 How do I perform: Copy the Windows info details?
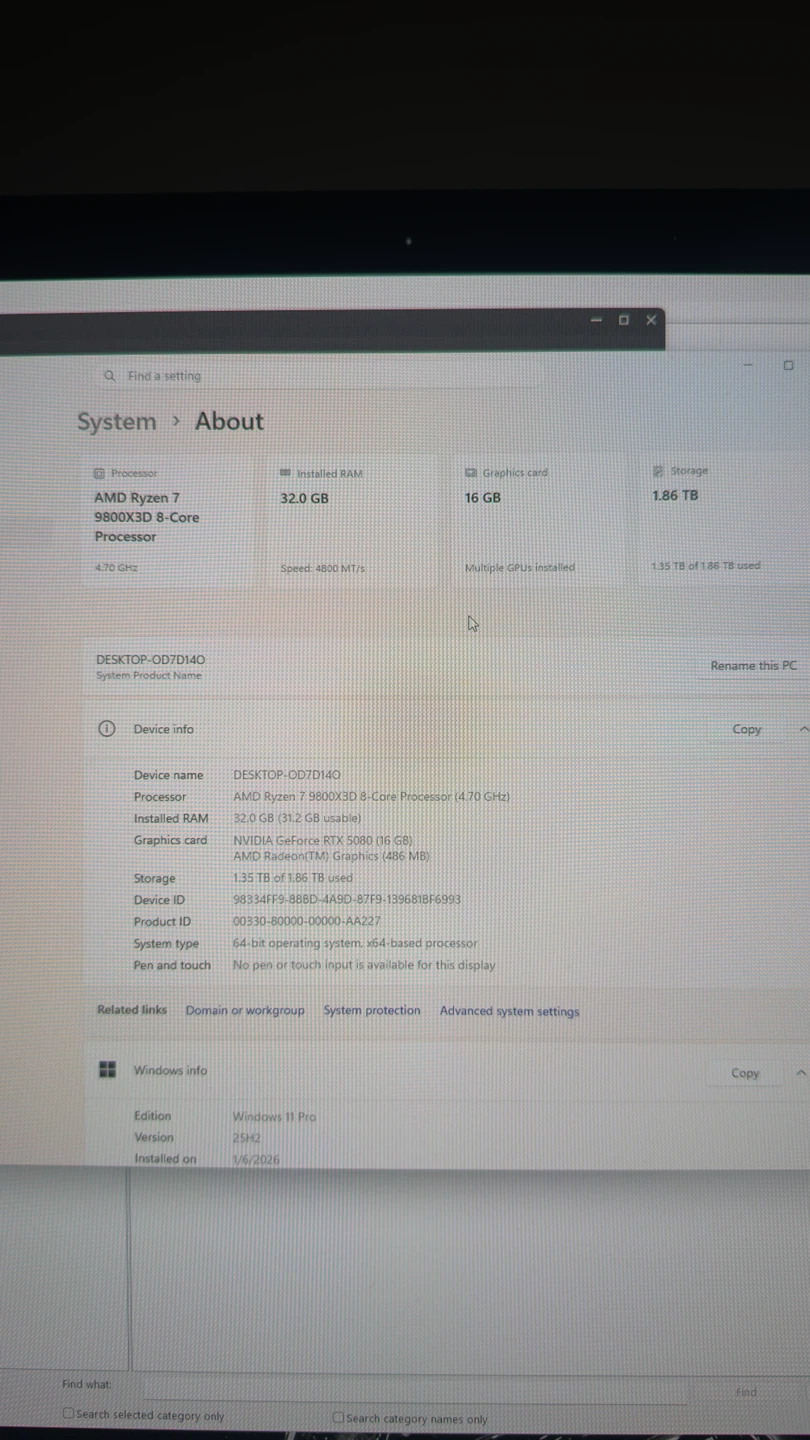click(x=745, y=1073)
